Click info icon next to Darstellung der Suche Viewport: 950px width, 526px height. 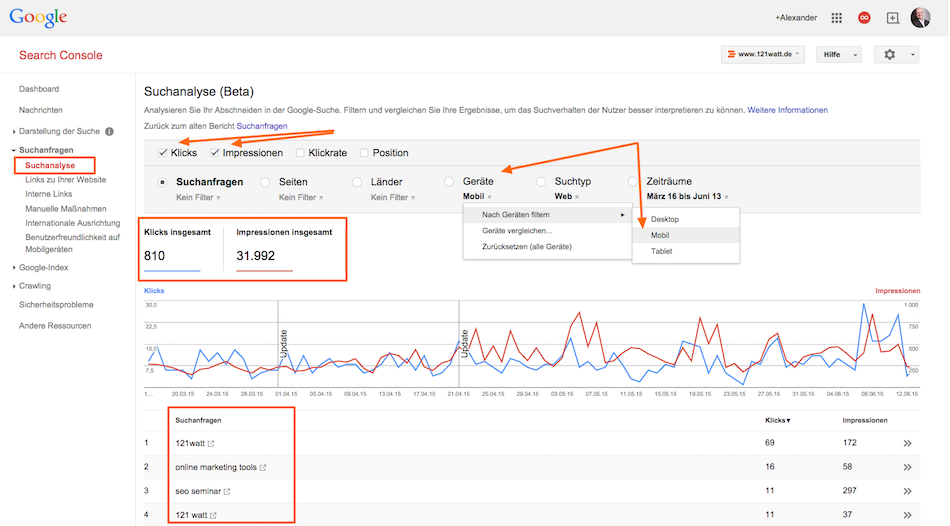tap(110, 132)
